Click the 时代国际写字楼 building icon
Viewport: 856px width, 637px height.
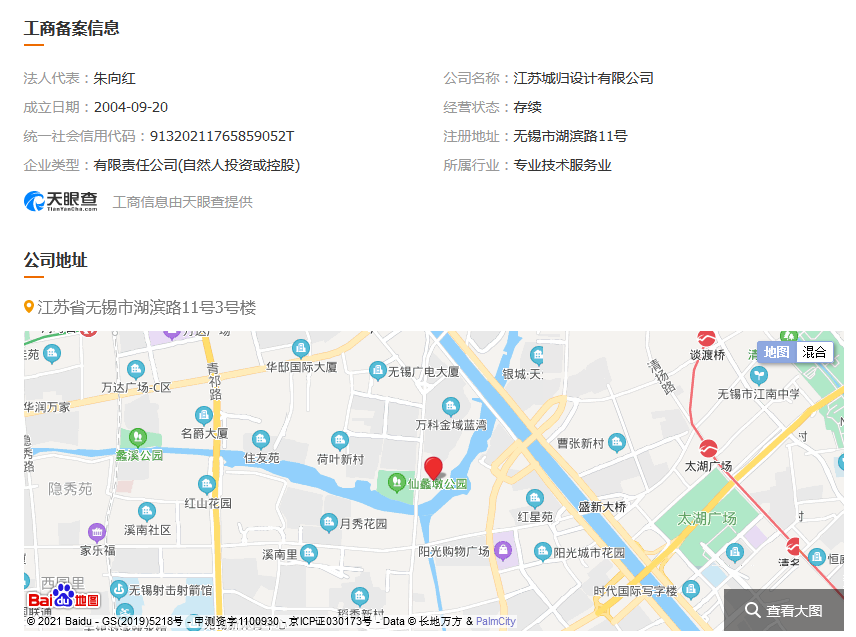[691, 590]
